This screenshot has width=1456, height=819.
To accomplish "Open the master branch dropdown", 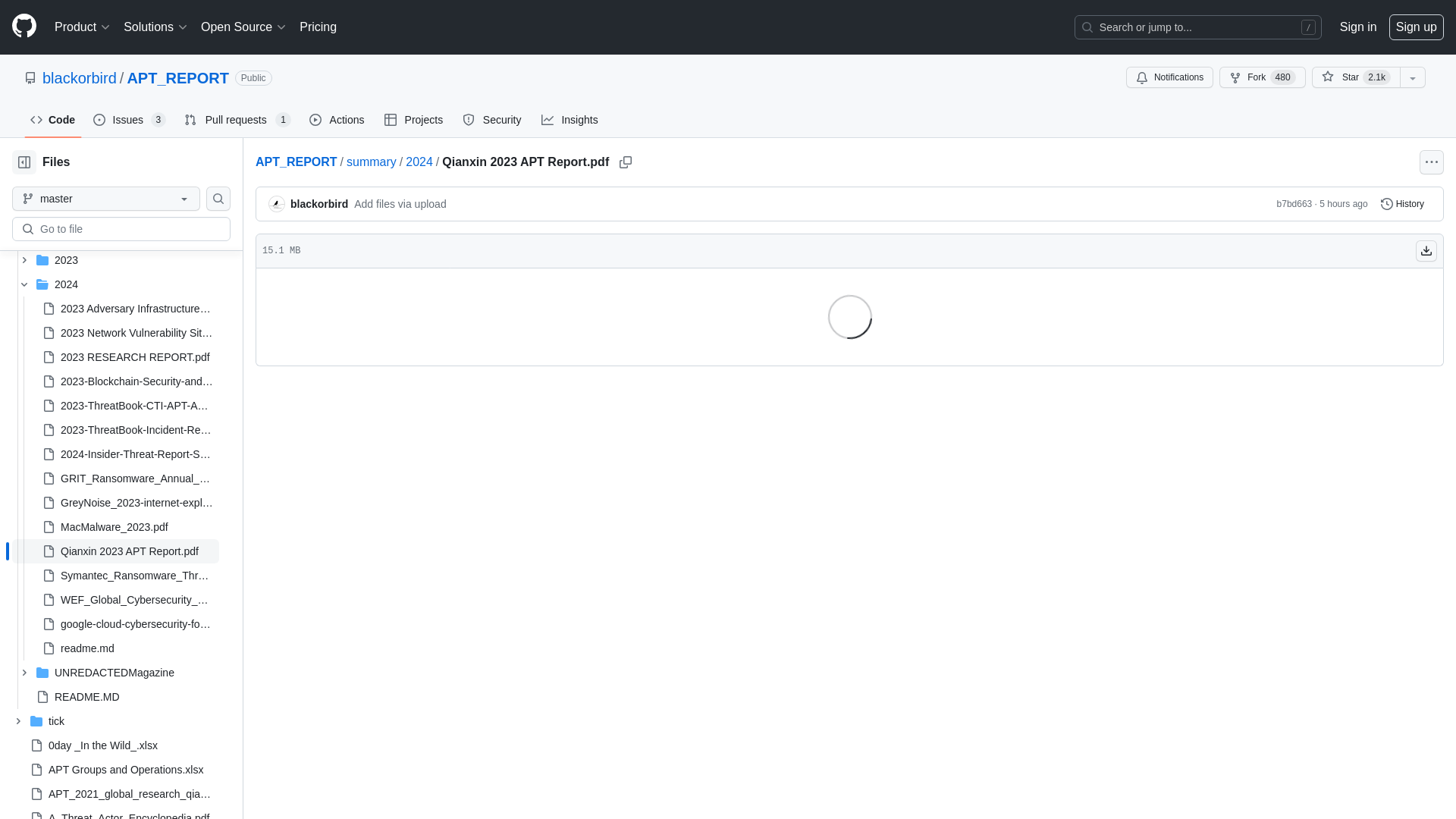I will (105, 198).
